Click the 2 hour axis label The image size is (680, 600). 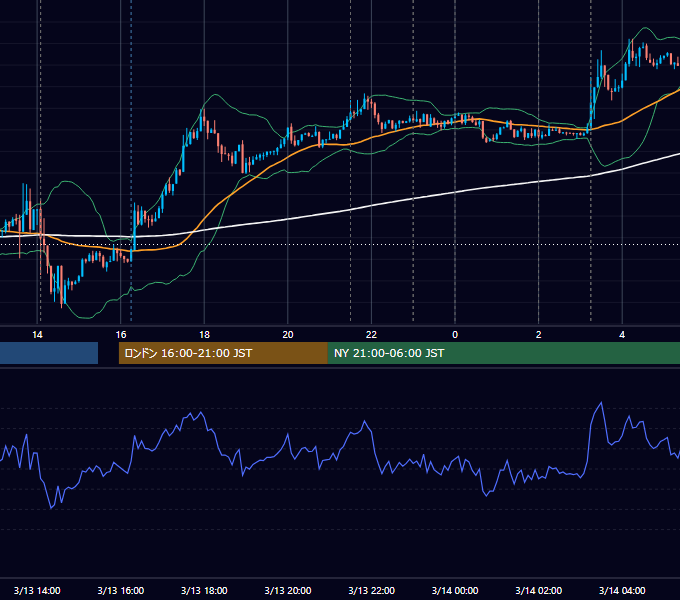coord(538,335)
